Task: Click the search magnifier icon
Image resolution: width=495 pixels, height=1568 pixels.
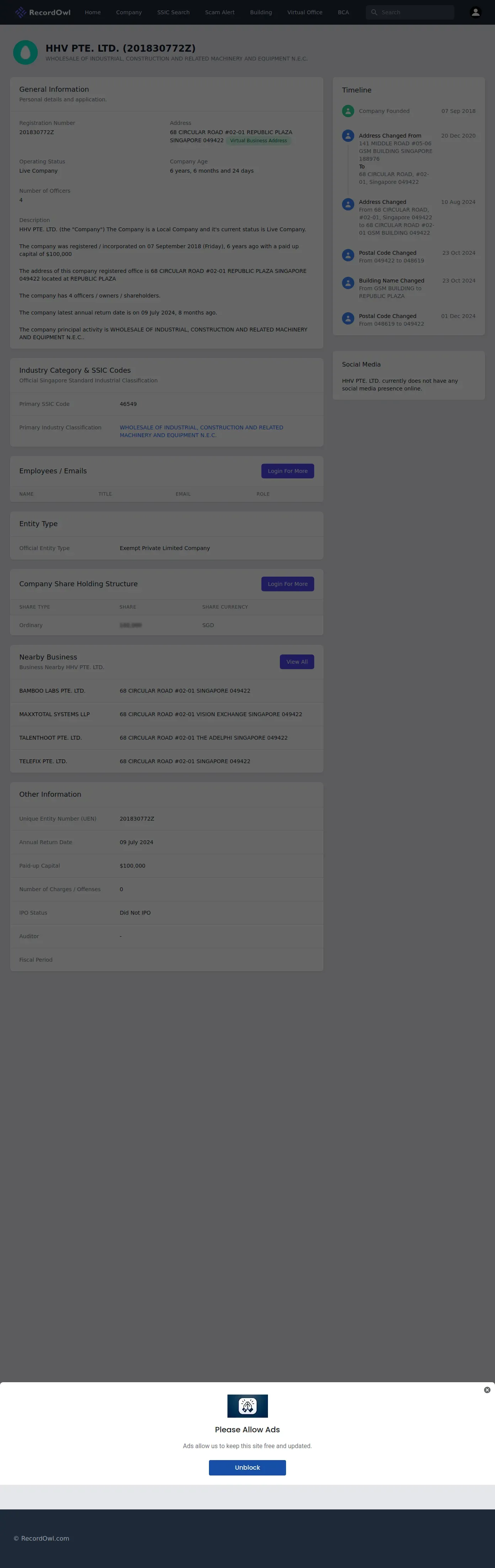Action: tap(374, 12)
